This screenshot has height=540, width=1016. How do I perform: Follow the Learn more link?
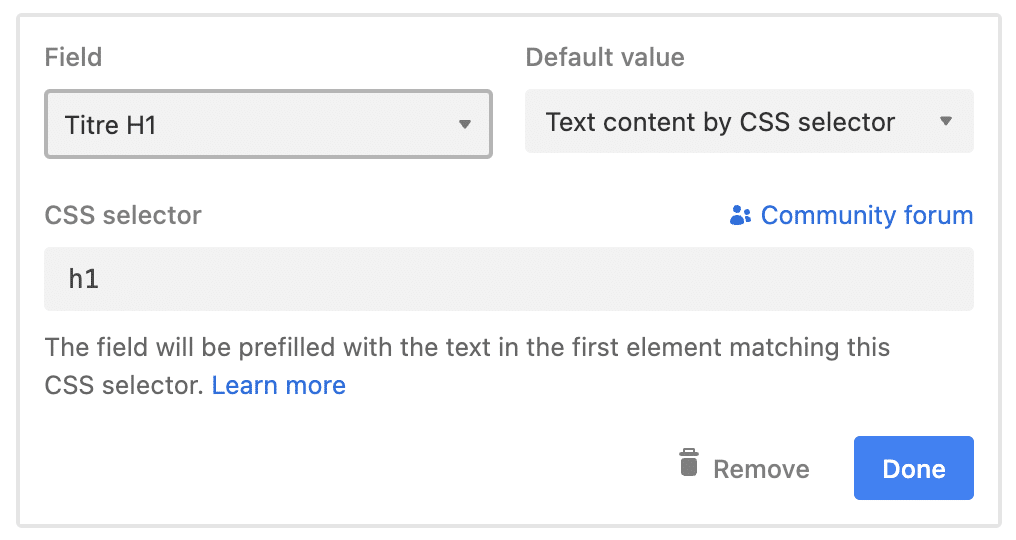coord(279,385)
